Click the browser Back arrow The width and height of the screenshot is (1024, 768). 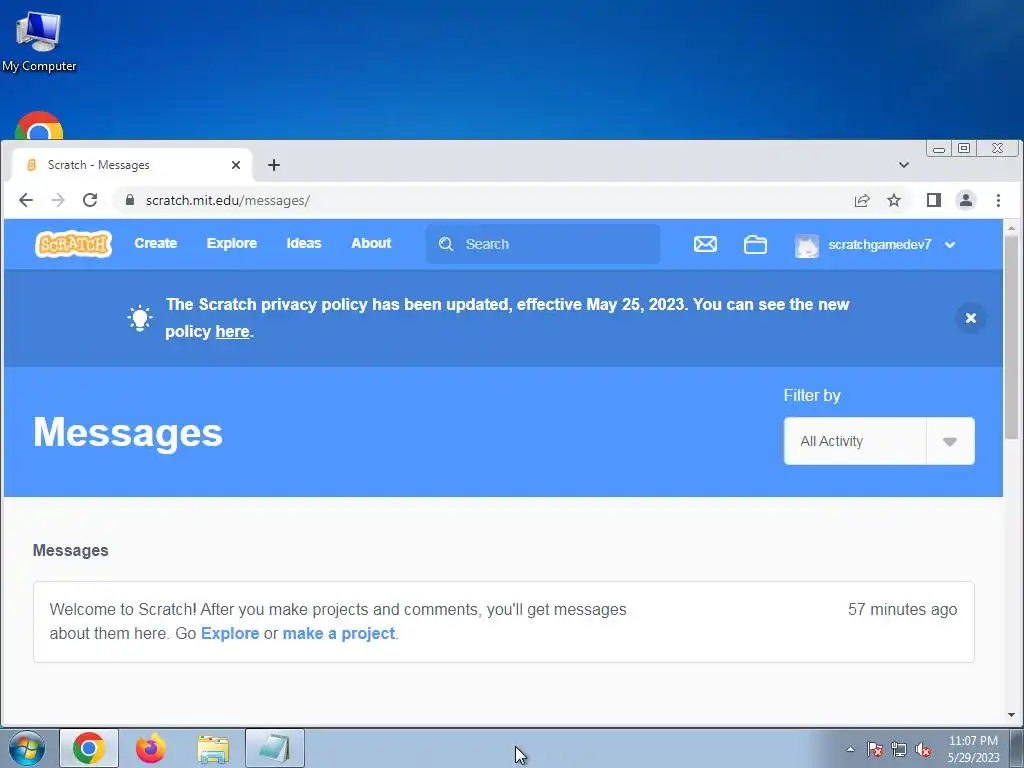25,200
